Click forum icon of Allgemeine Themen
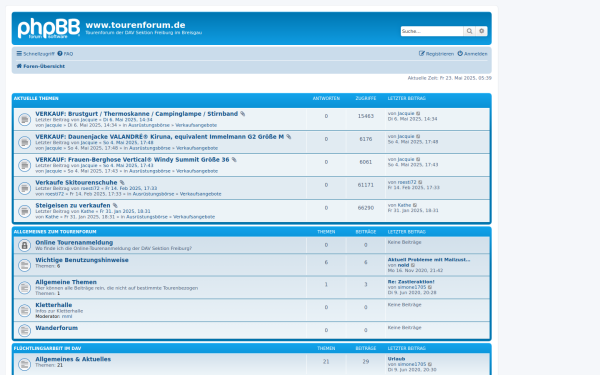Viewport: 600px width, 375px height. pos(24,287)
